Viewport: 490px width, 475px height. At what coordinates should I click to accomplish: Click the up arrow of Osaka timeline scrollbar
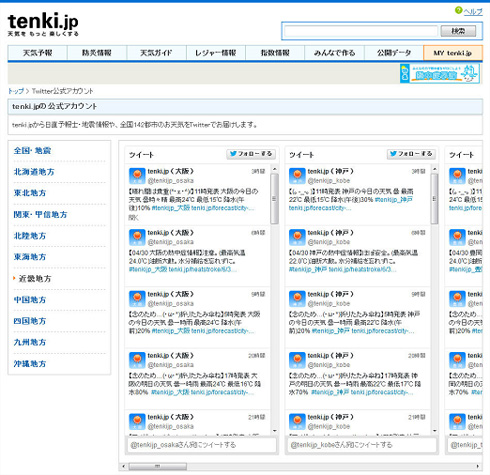274,169
